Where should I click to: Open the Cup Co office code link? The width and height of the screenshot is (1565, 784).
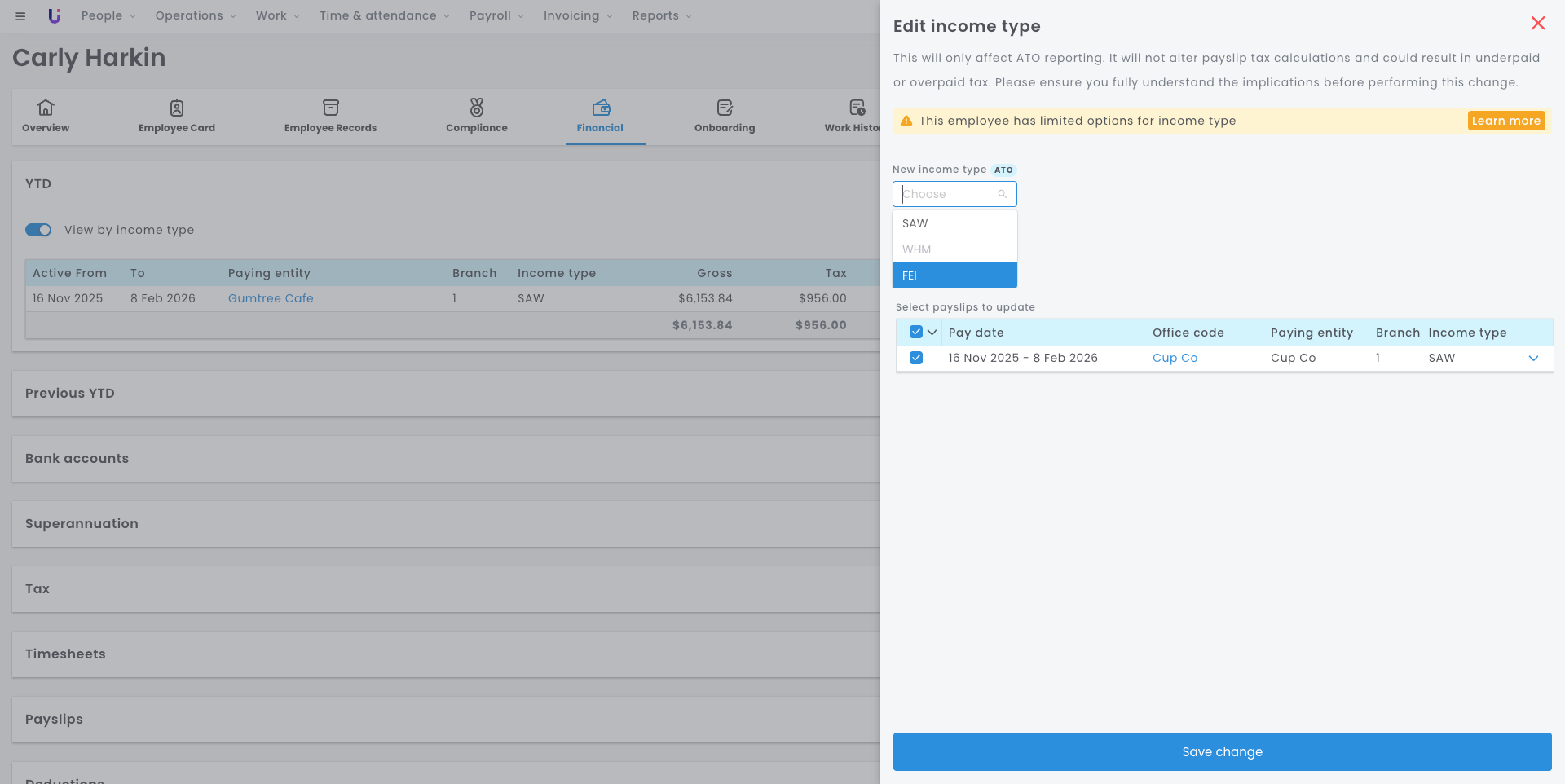(1175, 358)
